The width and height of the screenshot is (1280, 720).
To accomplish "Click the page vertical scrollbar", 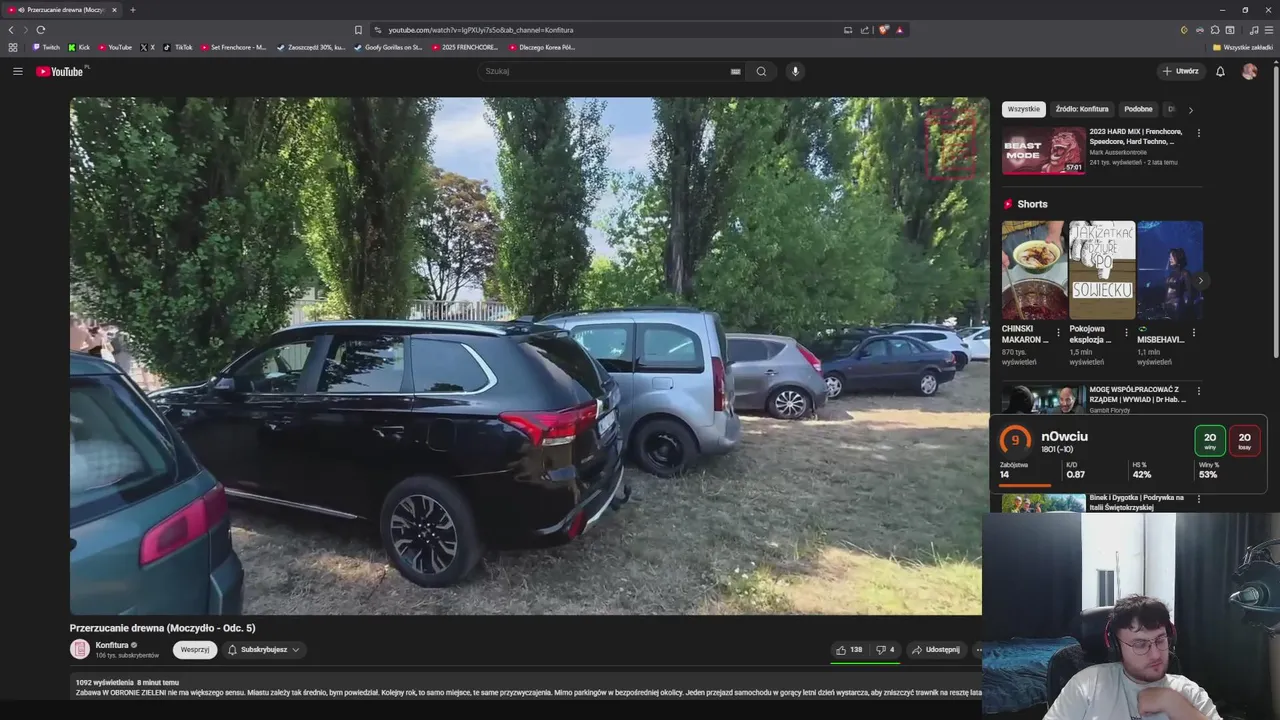I will (x=1276, y=210).
